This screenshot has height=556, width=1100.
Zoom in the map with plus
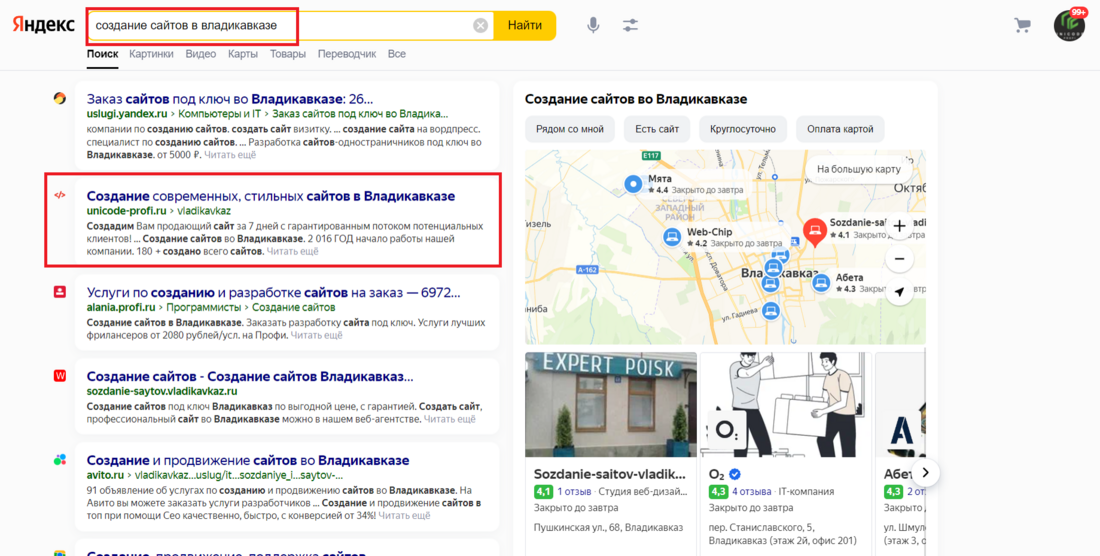pos(899,226)
